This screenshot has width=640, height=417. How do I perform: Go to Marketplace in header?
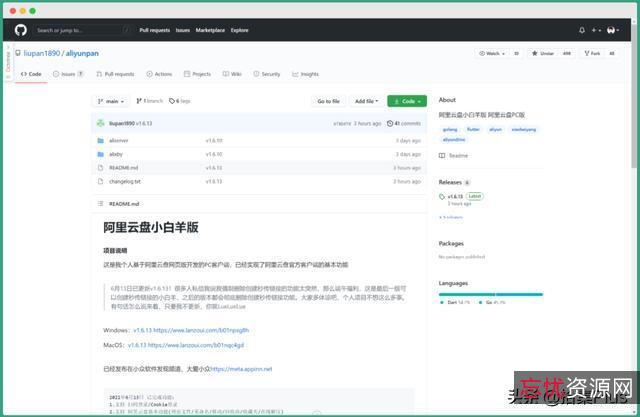[210, 30]
